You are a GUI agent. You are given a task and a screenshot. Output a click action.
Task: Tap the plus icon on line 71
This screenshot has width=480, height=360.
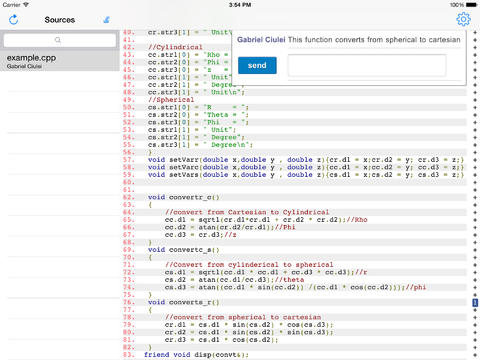(x=475, y=265)
